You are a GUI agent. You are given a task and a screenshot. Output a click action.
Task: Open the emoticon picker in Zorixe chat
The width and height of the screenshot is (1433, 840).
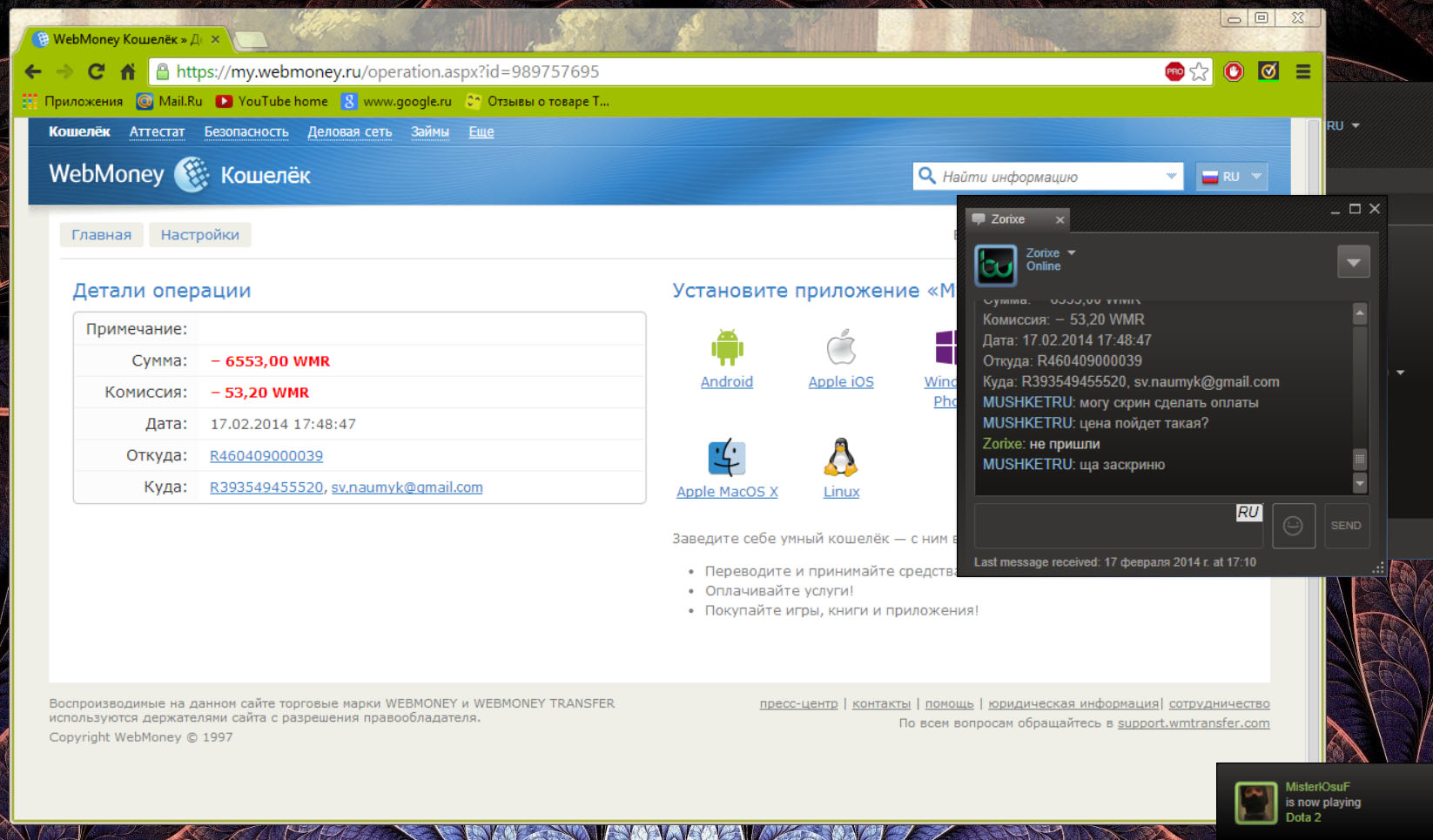(1294, 526)
